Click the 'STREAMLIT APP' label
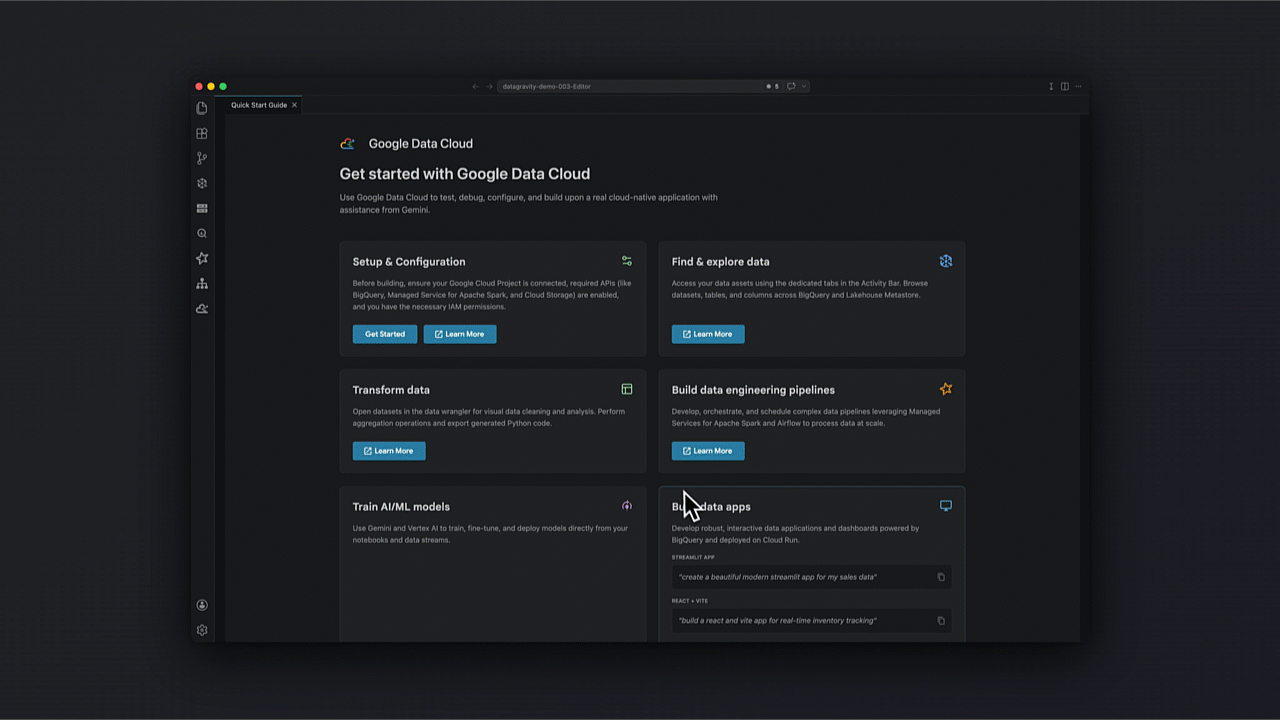This screenshot has height=720, width=1280. tap(693, 557)
